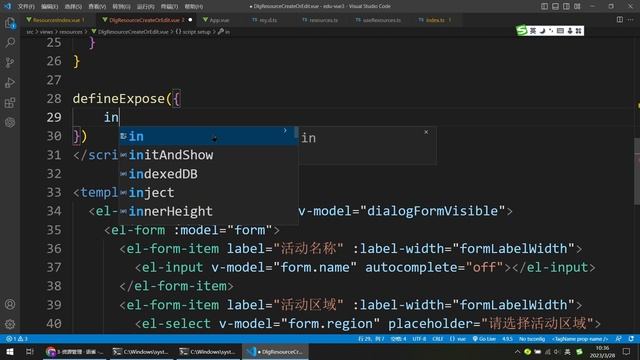
Task: Toggle secondary side bar layout button
Action: [566, 6]
